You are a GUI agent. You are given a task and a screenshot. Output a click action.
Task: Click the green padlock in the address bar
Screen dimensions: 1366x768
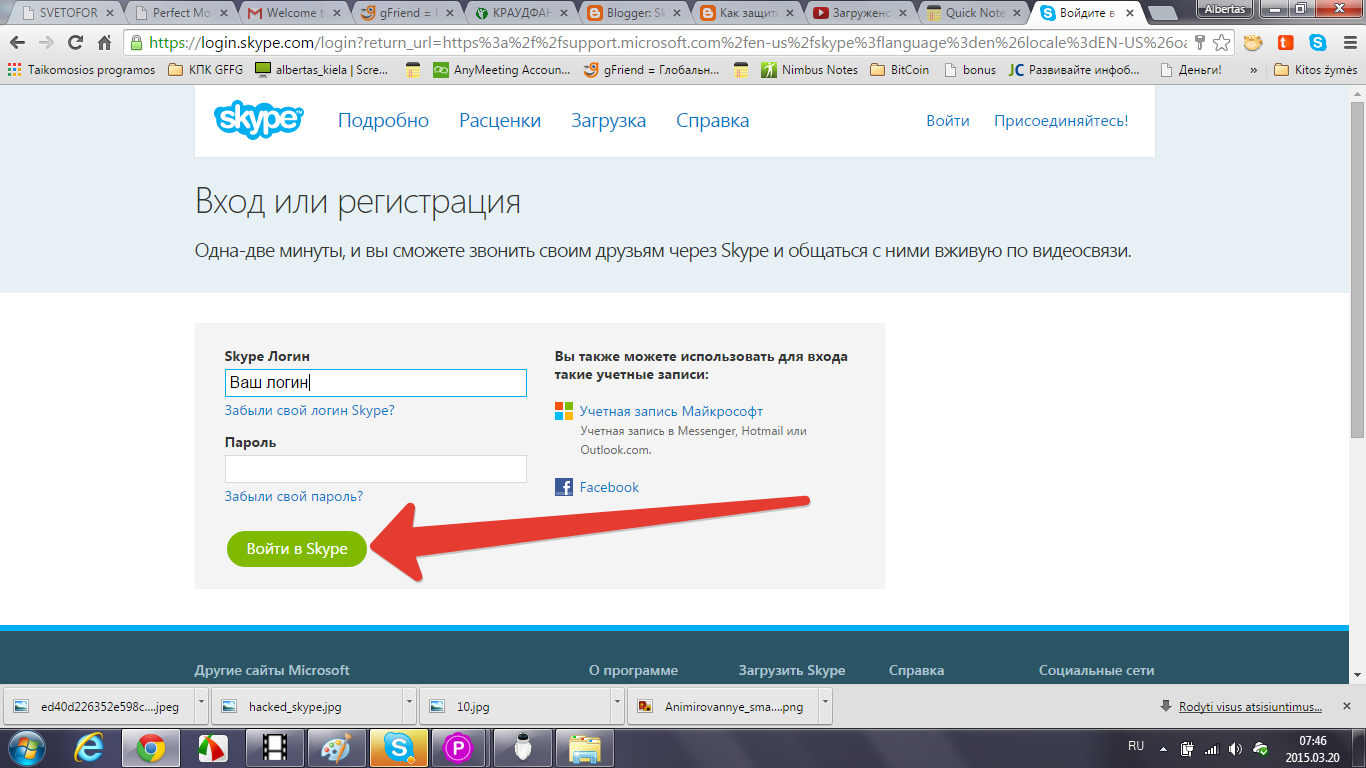(137, 43)
